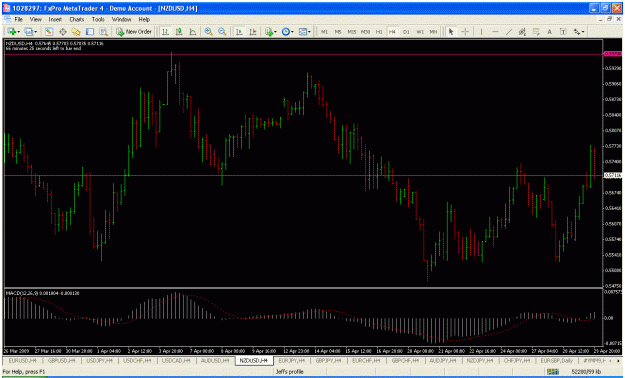This screenshot has height=378, width=625.
Task: Switch to the USDJPY,H4 chart tab
Action: click(99, 360)
